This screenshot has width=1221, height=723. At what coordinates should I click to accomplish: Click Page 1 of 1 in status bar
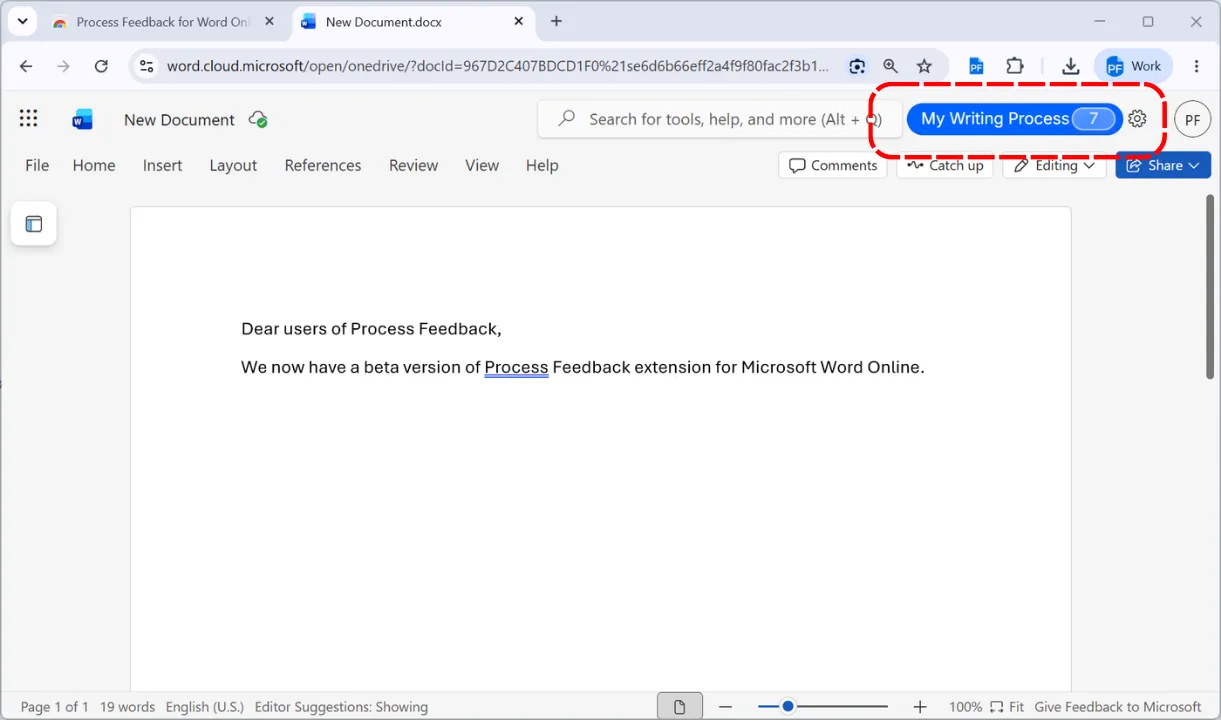pyautogui.click(x=55, y=707)
